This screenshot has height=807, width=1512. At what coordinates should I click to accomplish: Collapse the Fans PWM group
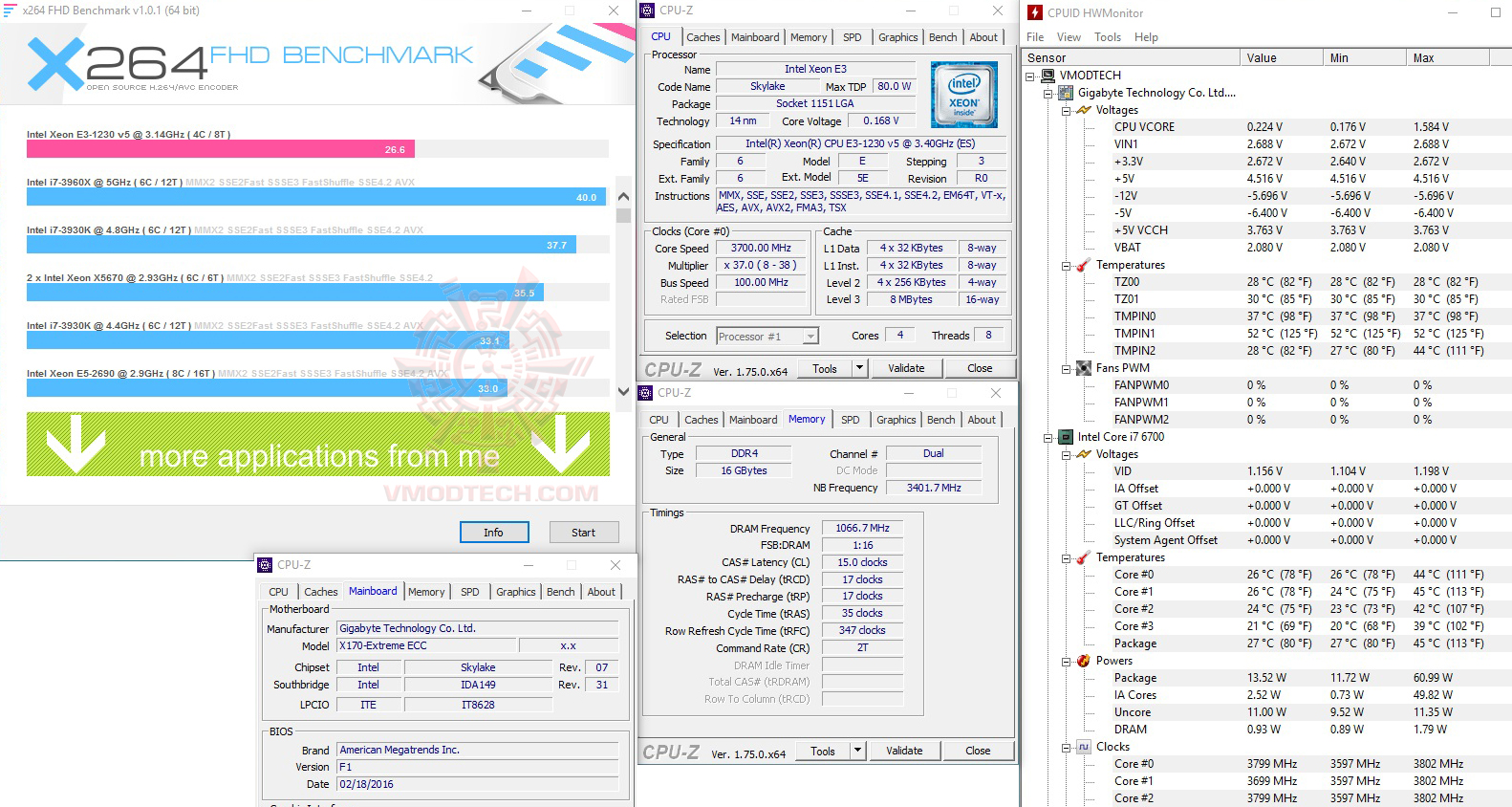coord(1067,368)
